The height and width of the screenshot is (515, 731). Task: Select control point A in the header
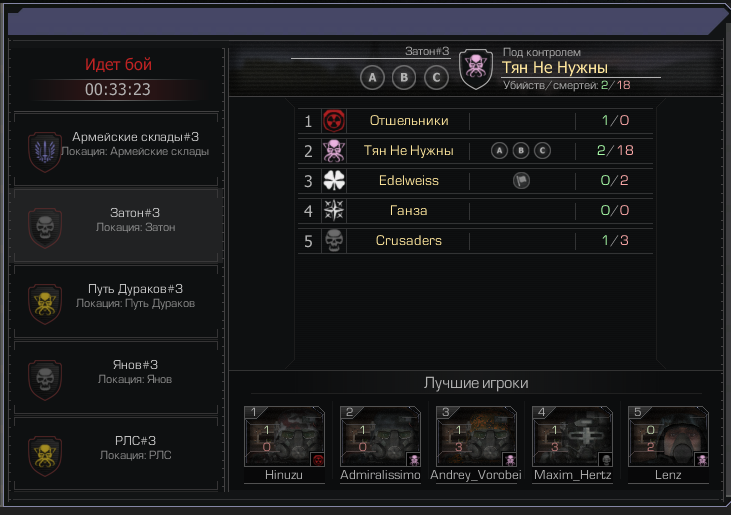(x=372, y=77)
